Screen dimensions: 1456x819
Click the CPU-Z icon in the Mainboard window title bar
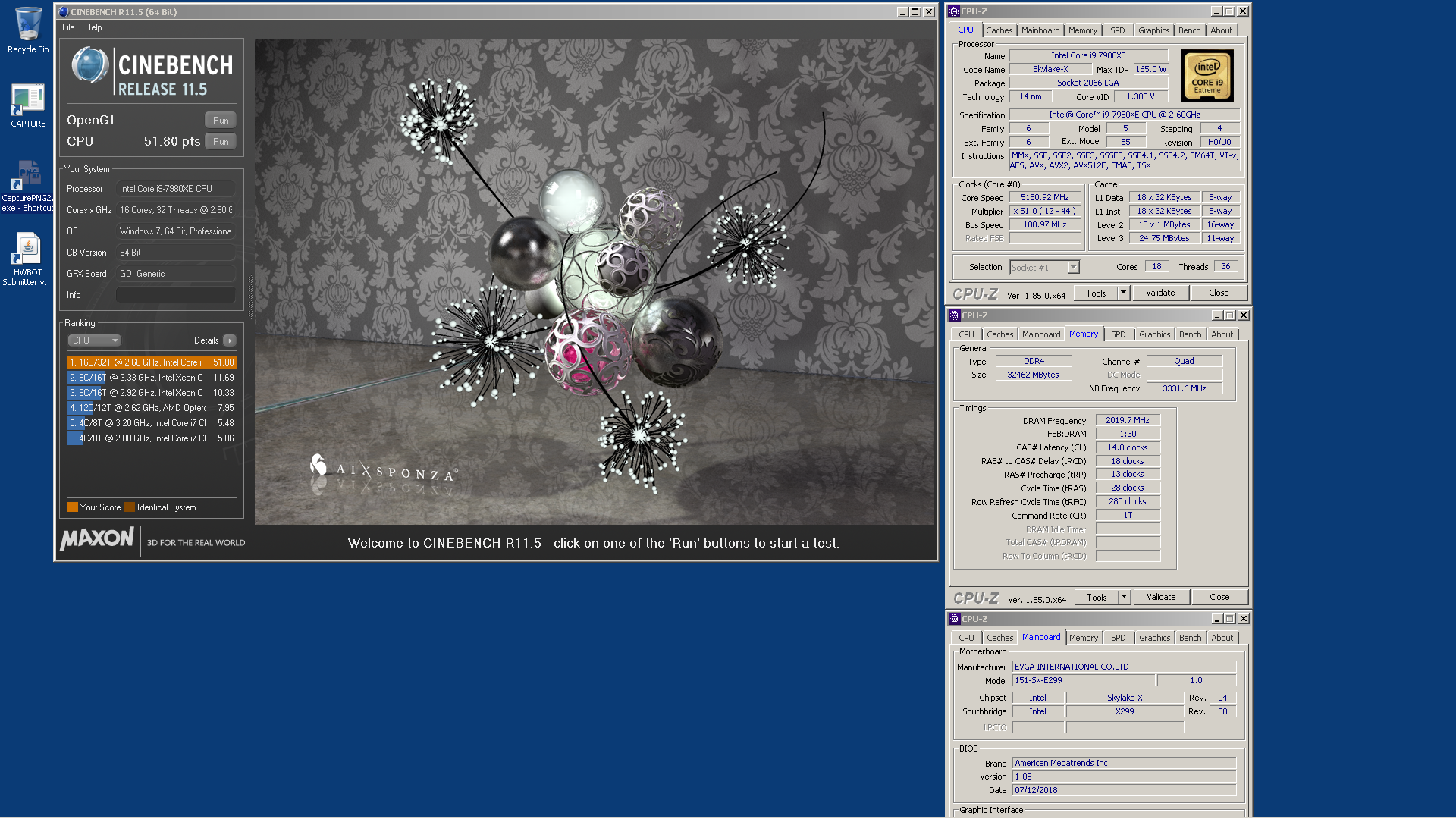pyautogui.click(x=955, y=619)
